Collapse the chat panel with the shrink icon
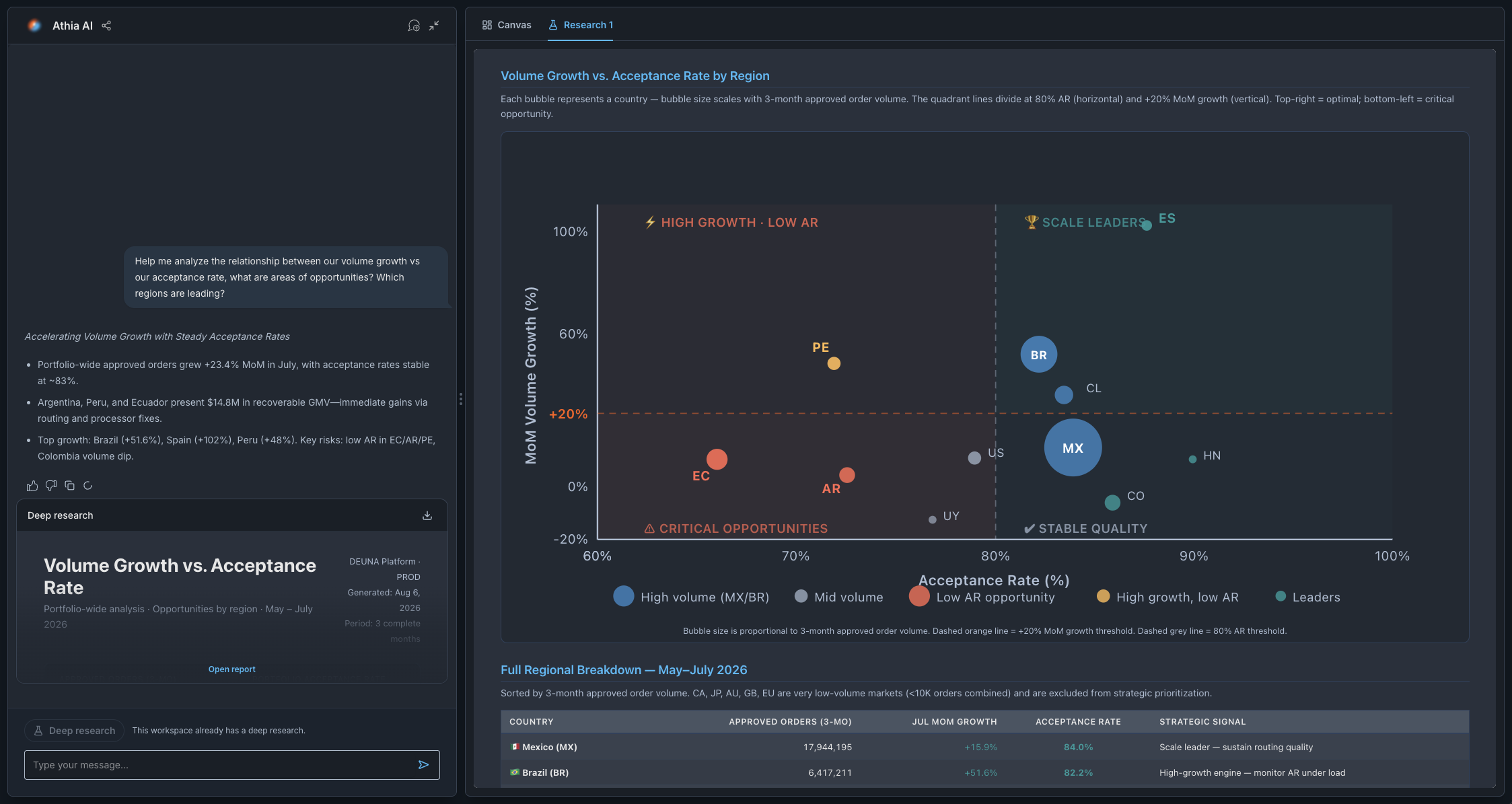The width and height of the screenshot is (1512, 804). pyautogui.click(x=435, y=26)
